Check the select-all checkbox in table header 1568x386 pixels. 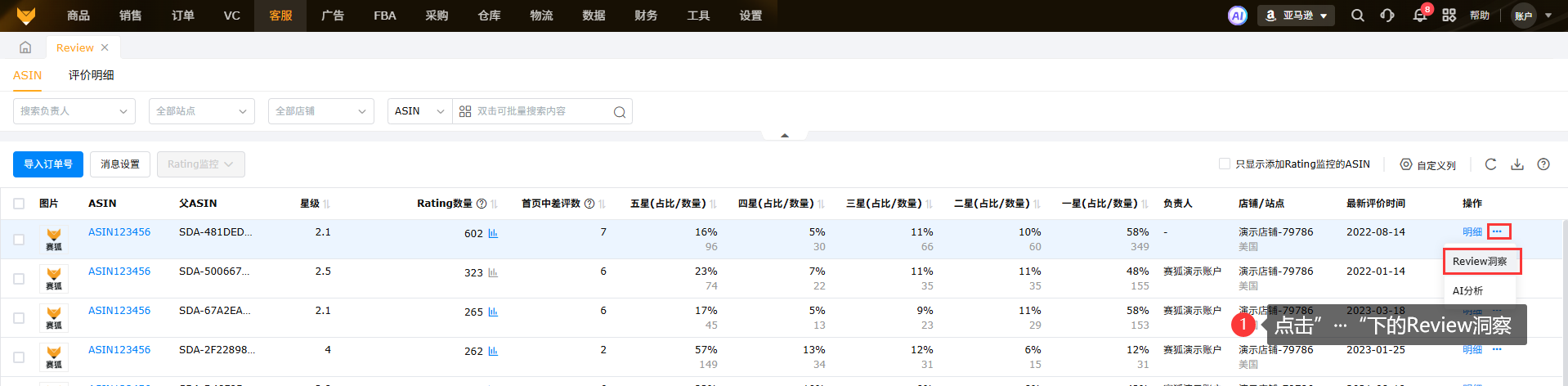click(19, 204)
